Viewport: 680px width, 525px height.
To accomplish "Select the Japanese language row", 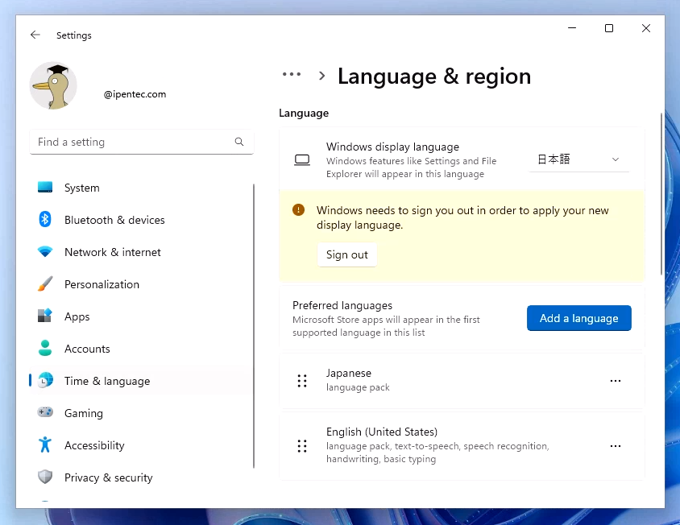I will click(x=462, y=381).
